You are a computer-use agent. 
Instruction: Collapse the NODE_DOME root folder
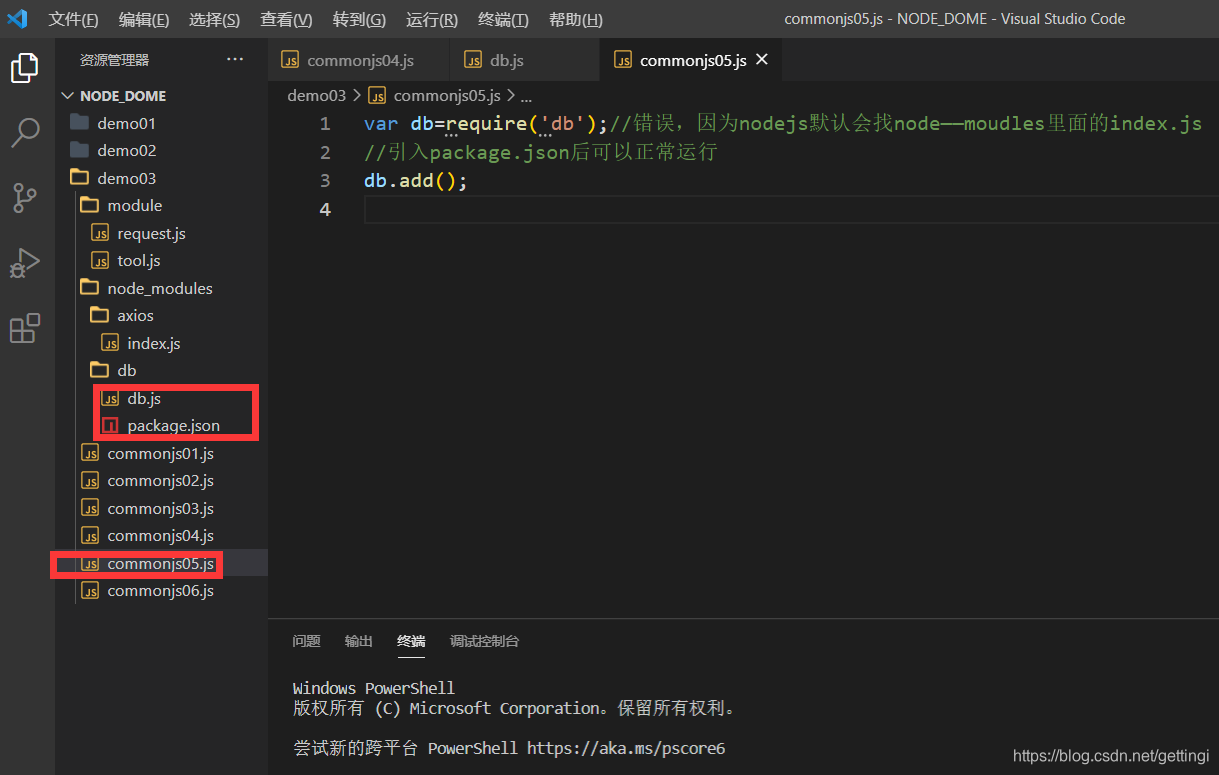pyautogui.click(x=161, y=96)
